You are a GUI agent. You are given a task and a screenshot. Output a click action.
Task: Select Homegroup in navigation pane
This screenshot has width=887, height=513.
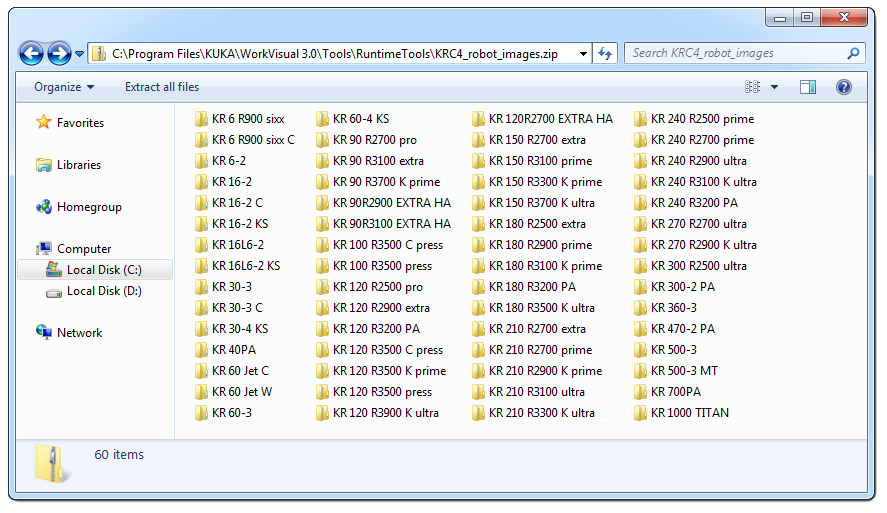(79, 207)
